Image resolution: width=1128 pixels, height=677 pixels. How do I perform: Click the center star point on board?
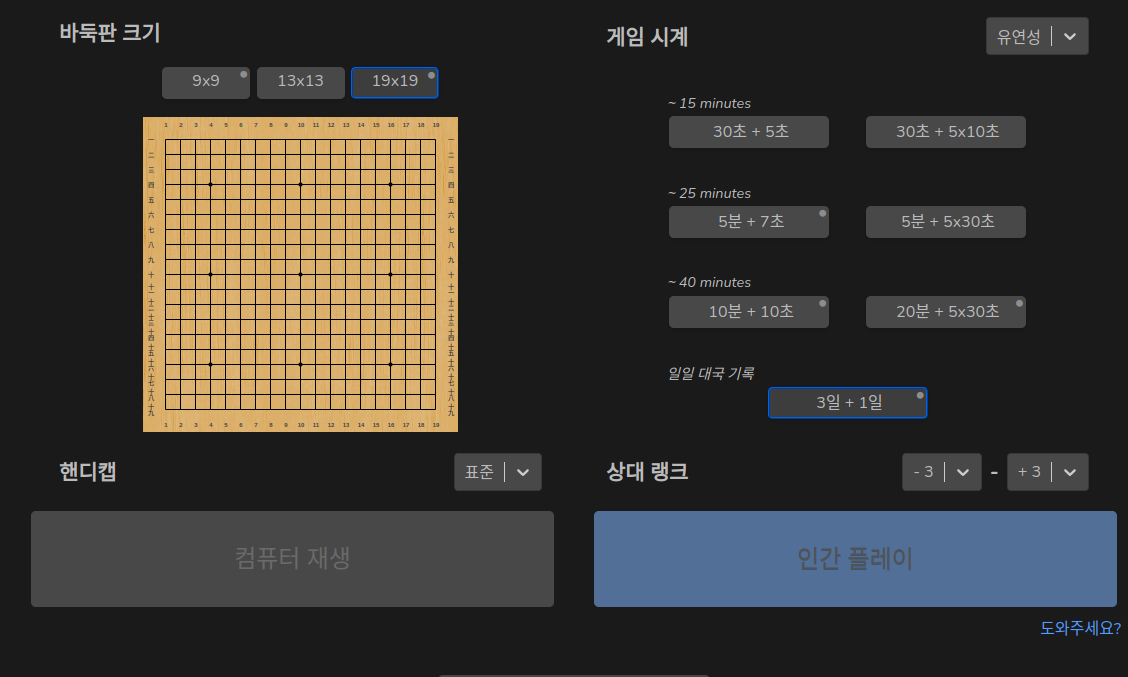point(300,274)
